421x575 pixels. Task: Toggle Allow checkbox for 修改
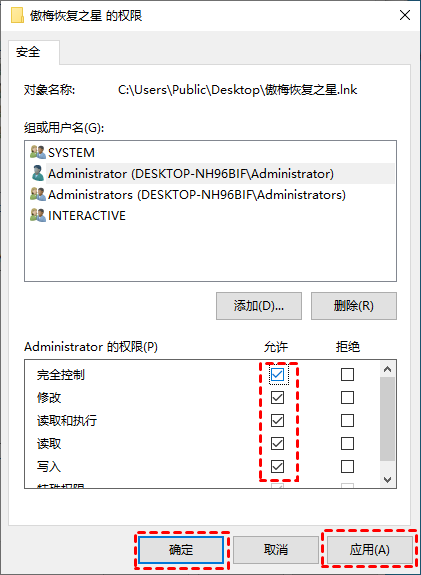(x=277, y=398)
